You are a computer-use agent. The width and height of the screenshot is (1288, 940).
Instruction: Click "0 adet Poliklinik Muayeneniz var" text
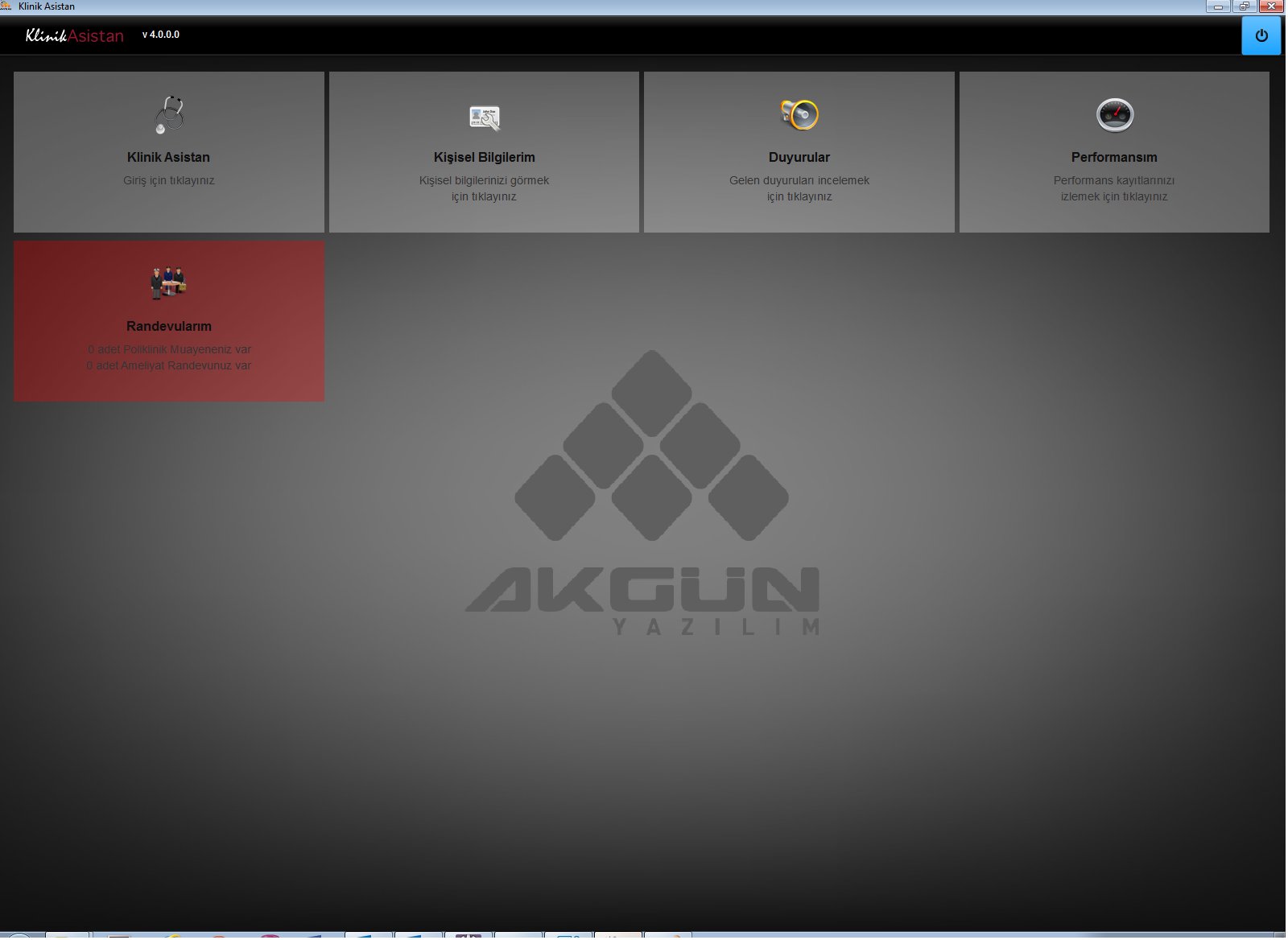click(x=169, y=349)
